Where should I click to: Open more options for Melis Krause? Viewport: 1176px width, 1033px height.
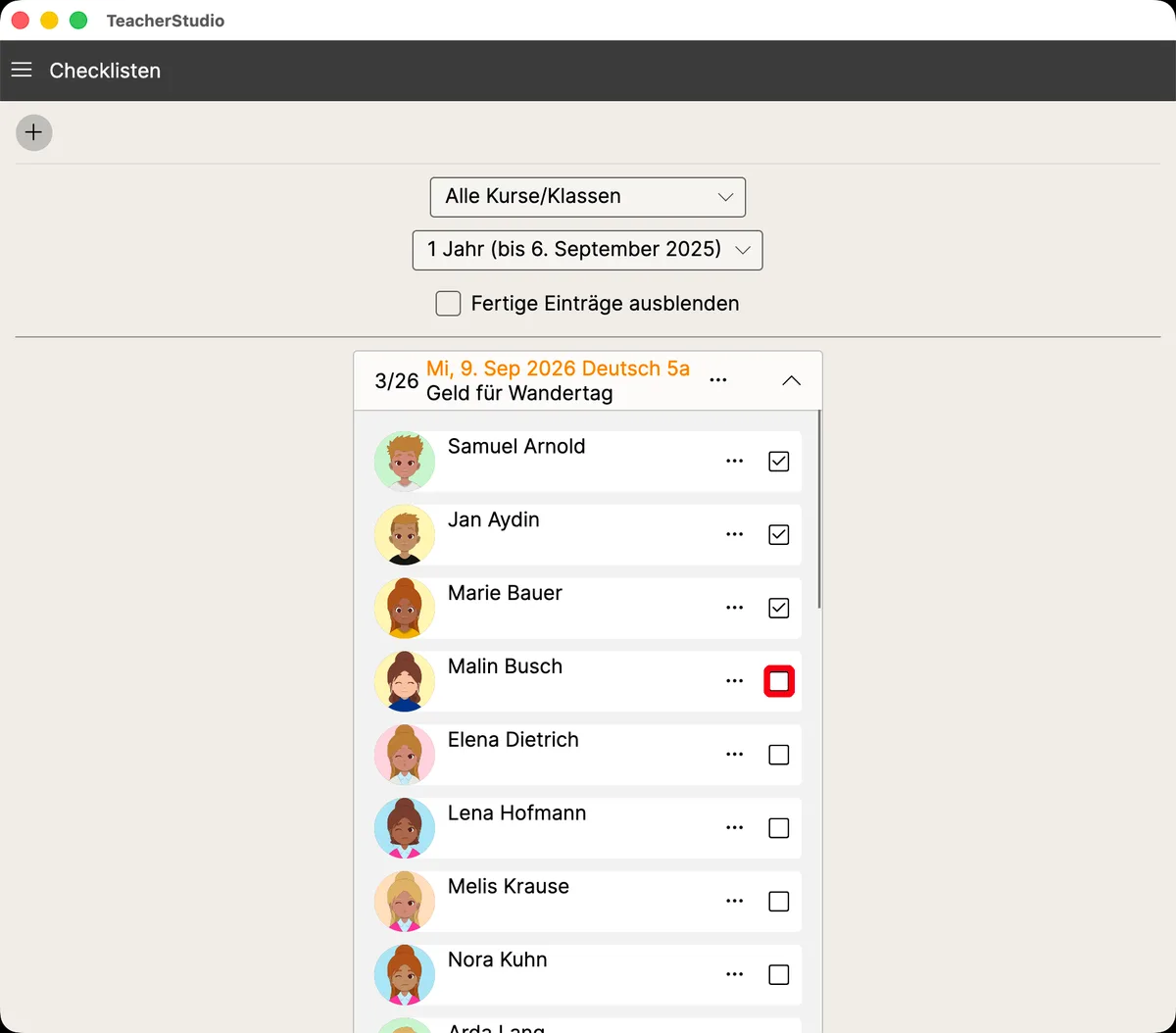tap(735, 901)
